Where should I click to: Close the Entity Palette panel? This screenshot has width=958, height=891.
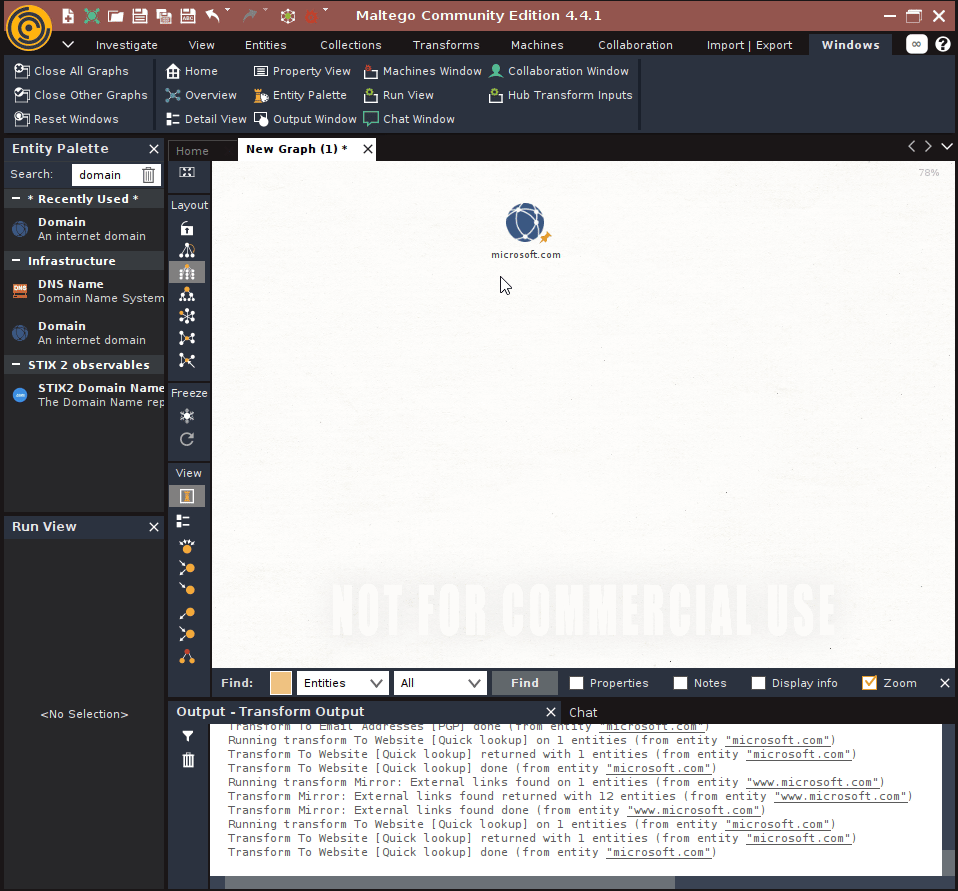[154, 148]
